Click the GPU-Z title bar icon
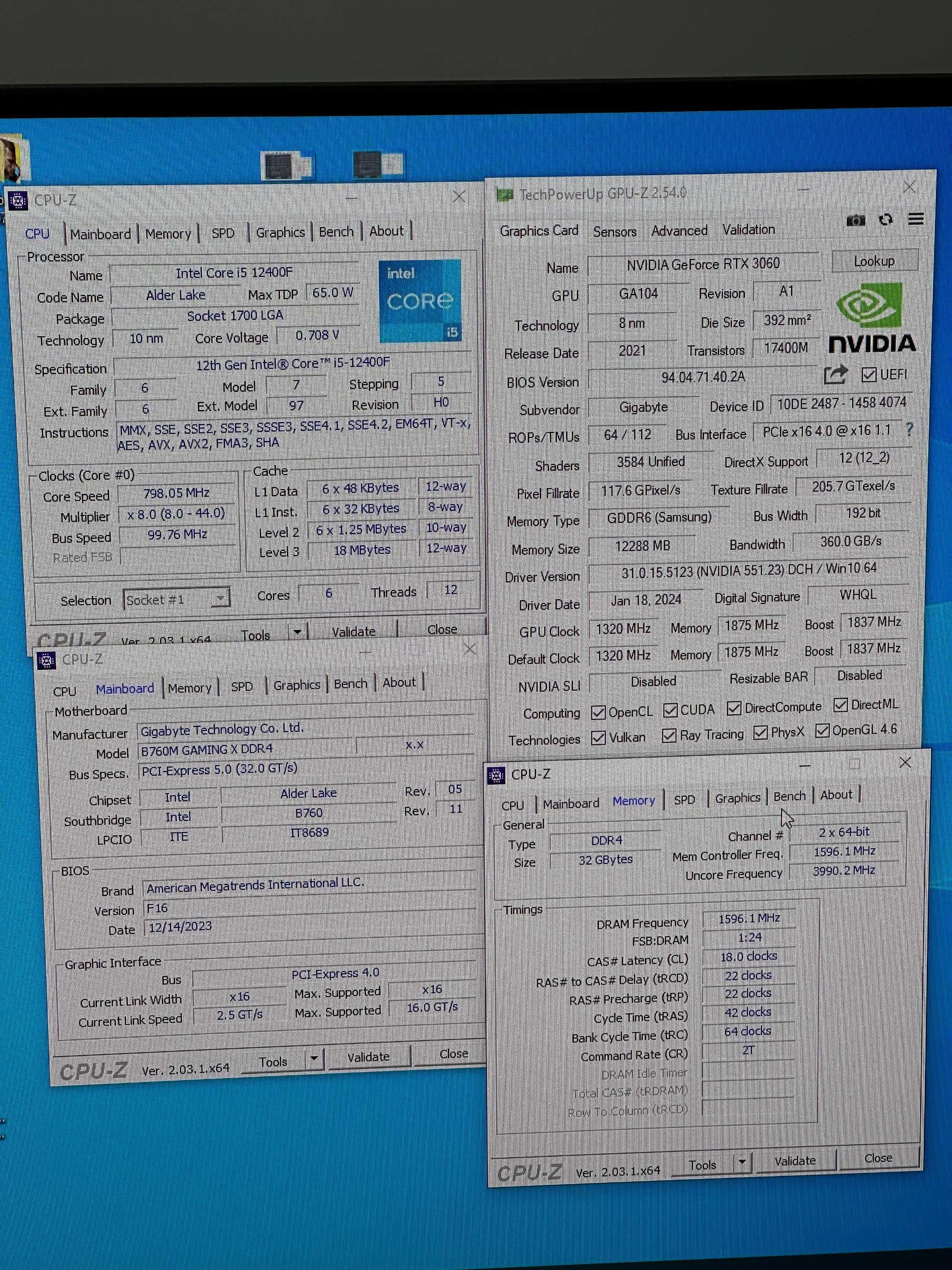952x1270 pixels. click(x=505, y=196)
